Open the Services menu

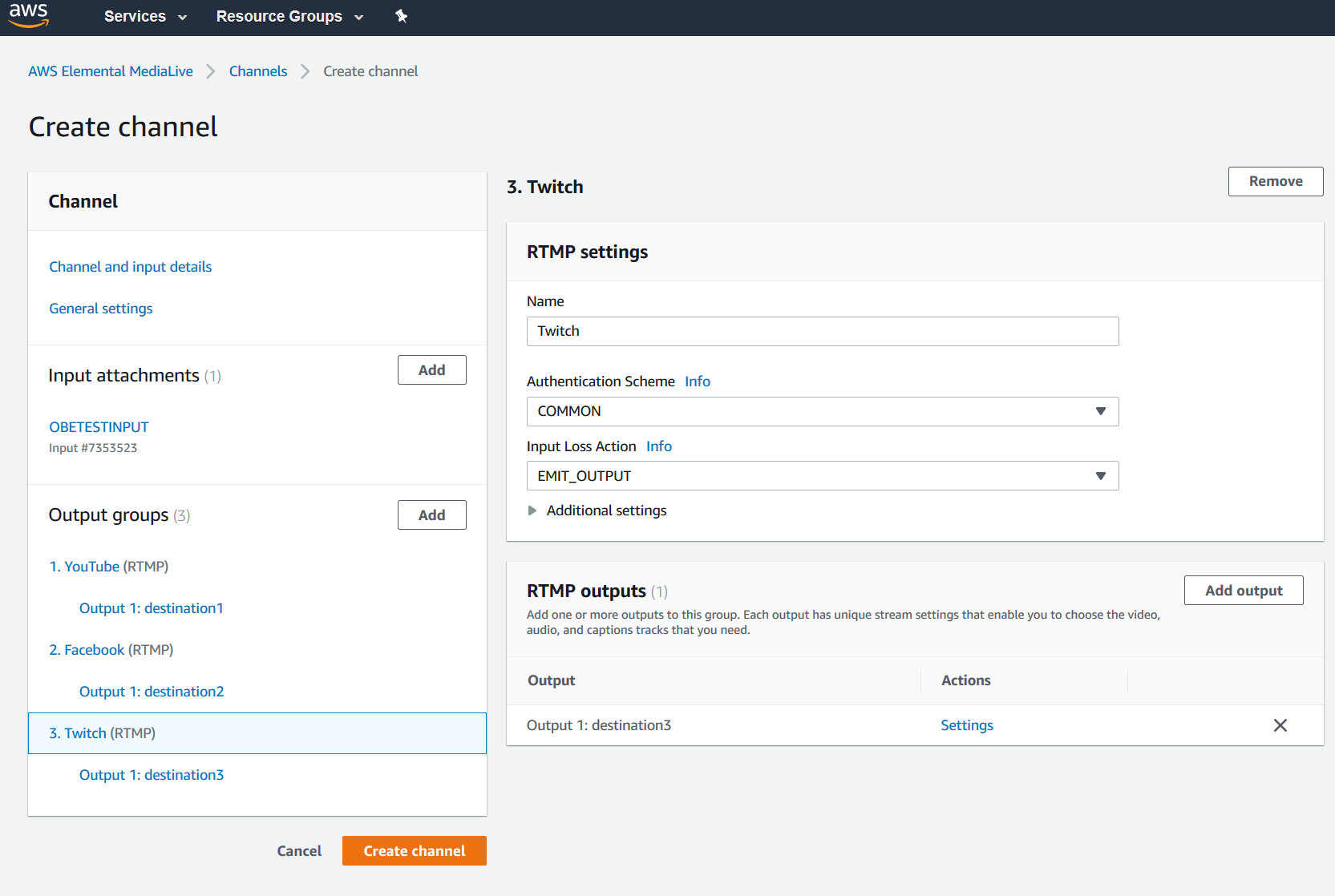coord(145,16)
